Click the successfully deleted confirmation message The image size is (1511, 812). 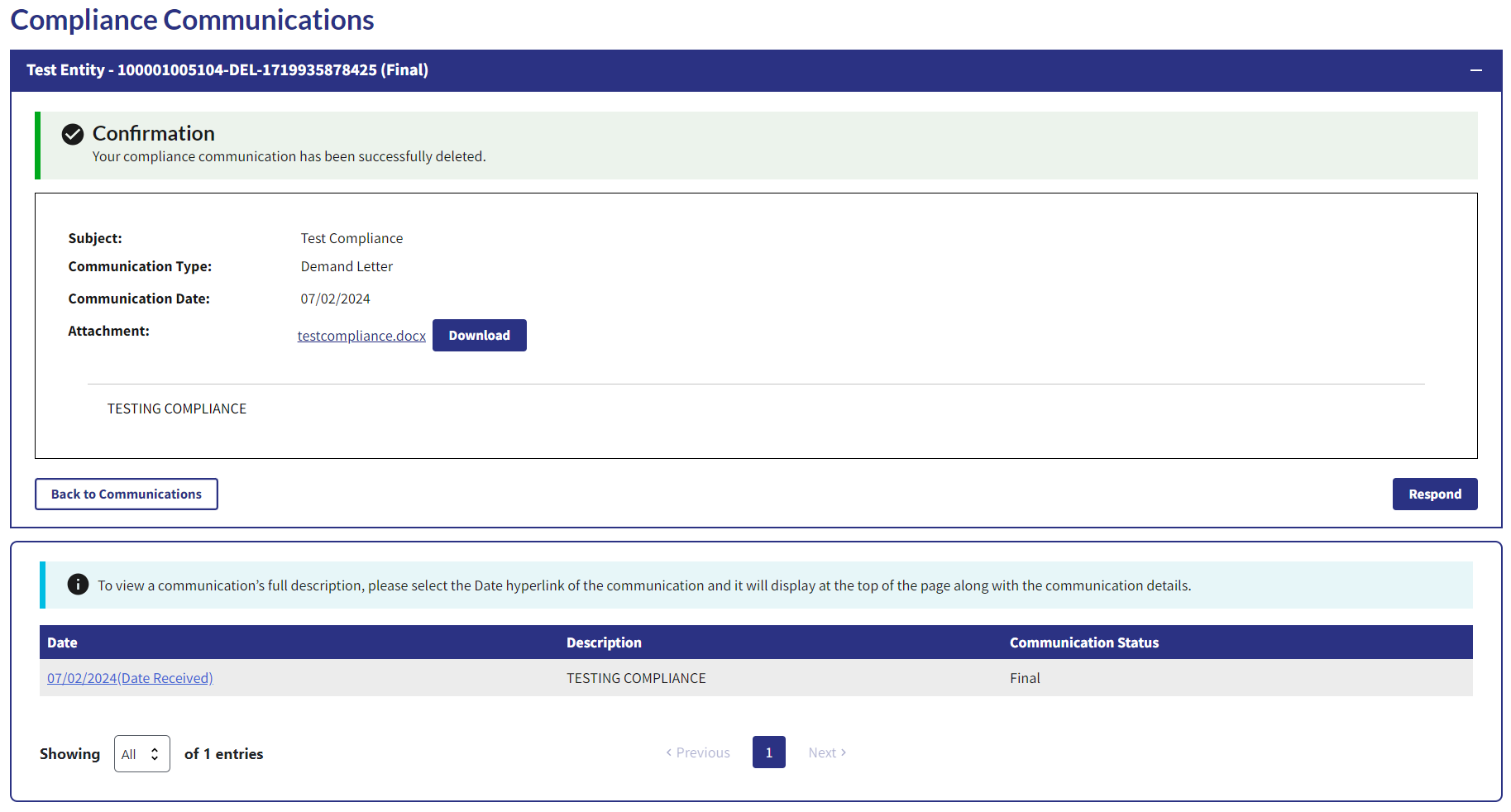(289, 156)
